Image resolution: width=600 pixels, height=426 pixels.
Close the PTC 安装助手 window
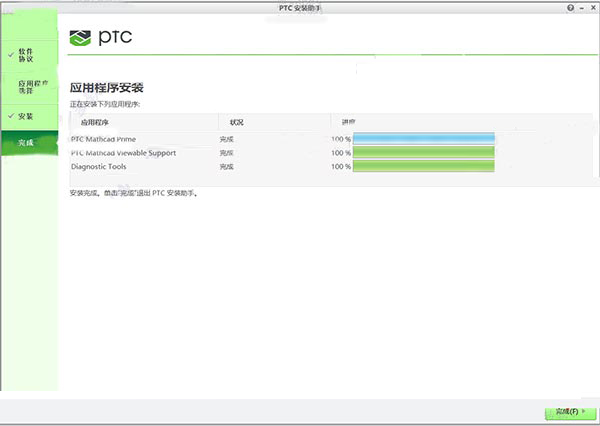(x=593, y=8)
